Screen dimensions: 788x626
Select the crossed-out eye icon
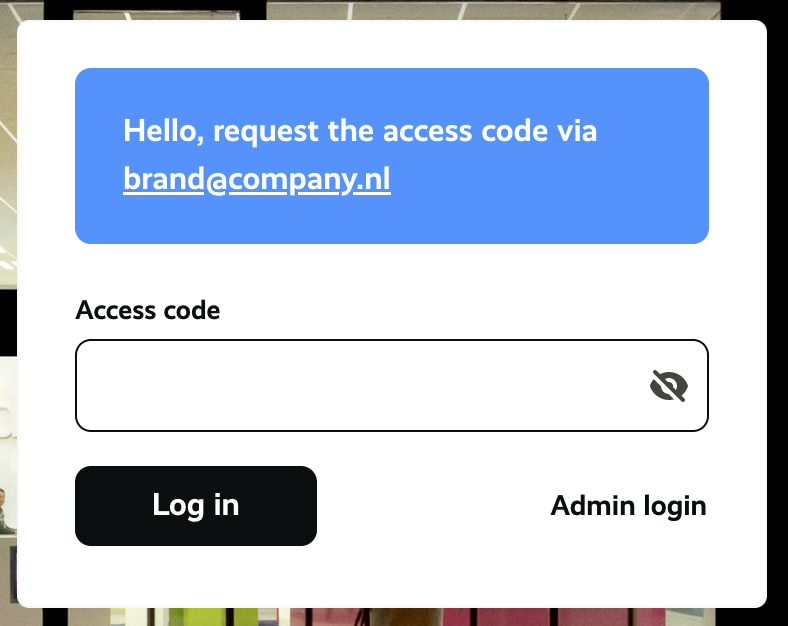[668, 385]
